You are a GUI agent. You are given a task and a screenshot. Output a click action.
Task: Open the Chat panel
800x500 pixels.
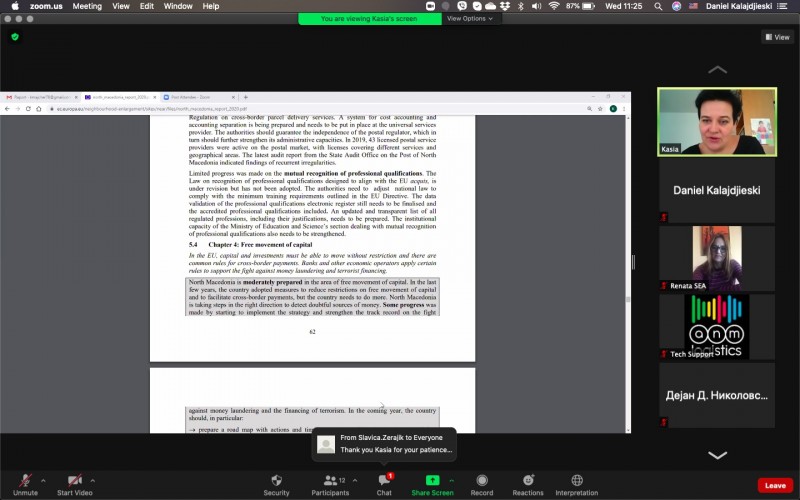point(384,481)
